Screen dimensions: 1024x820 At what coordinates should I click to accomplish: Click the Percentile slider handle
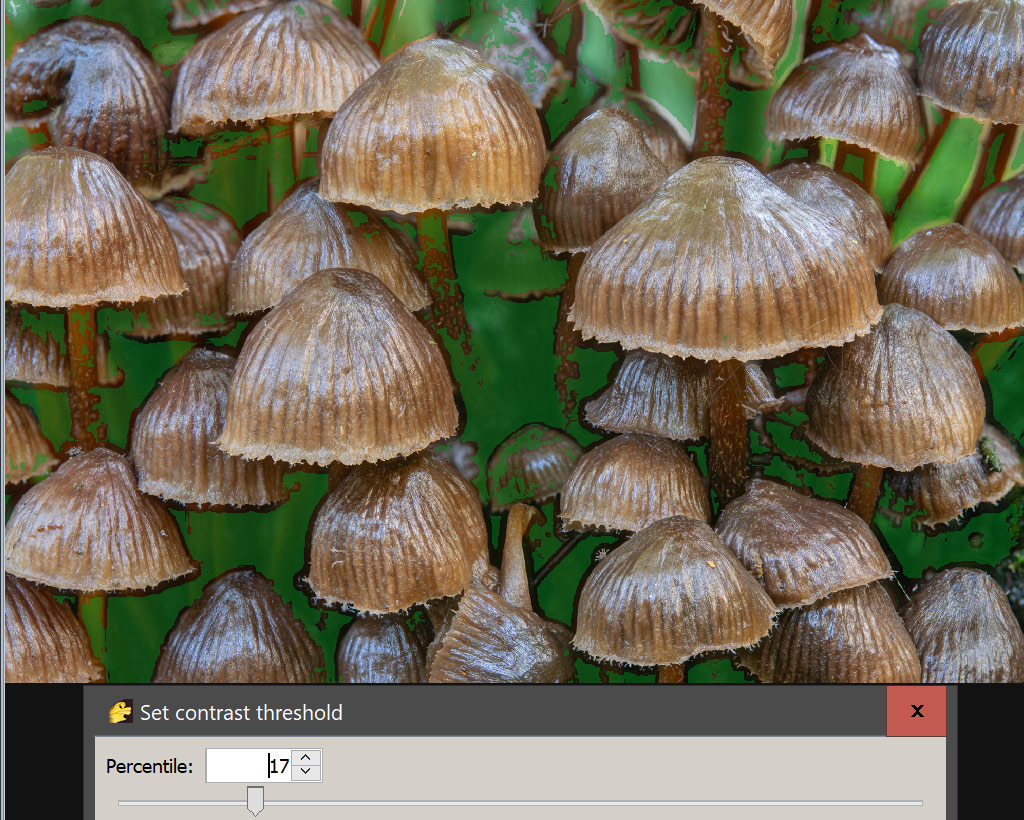point(255,800)
